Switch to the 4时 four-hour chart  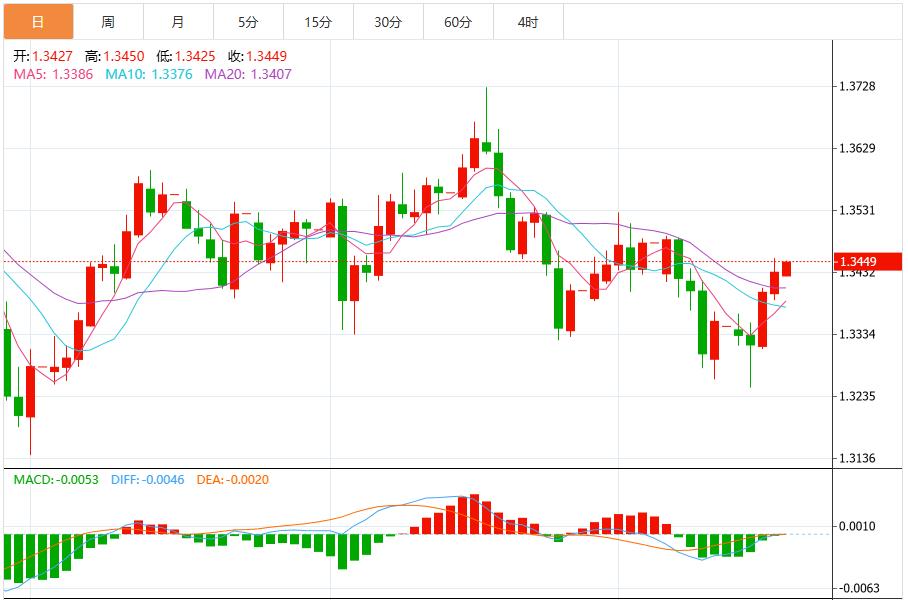[527, 19]
